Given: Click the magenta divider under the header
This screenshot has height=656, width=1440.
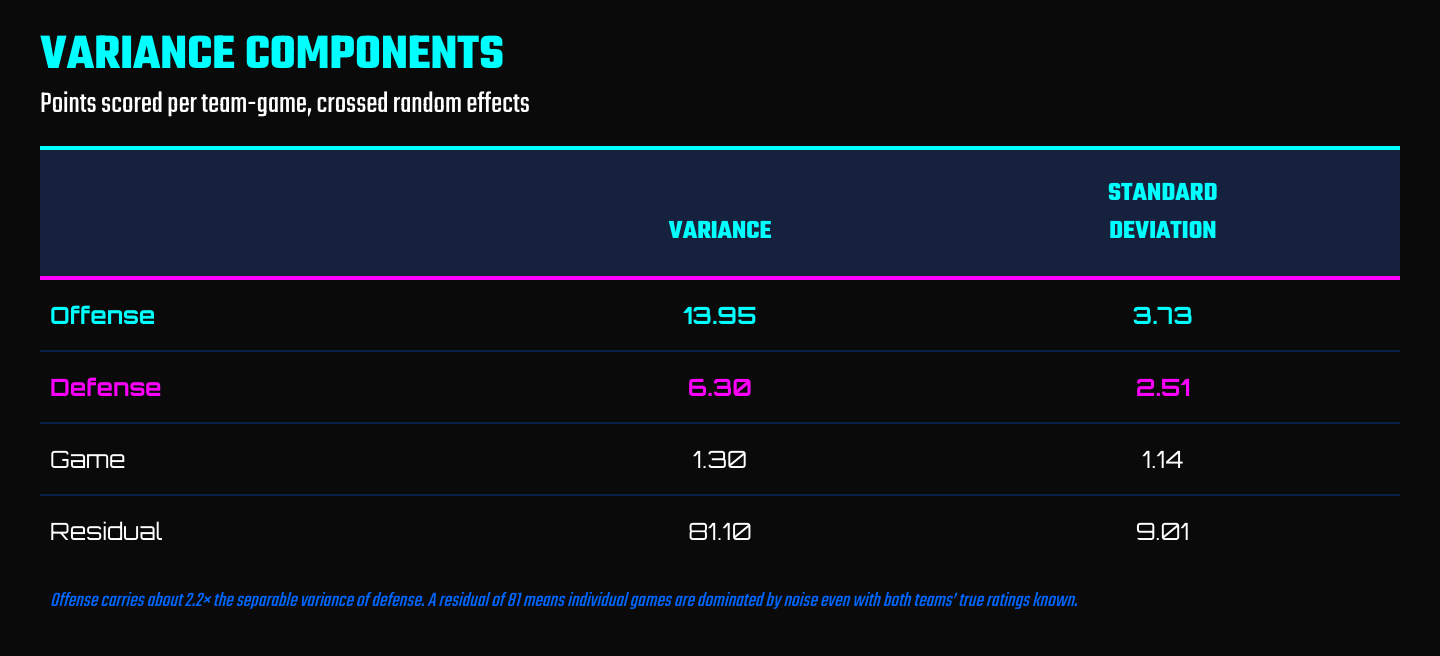Looking at the screenshot, I should click(720, 277).
